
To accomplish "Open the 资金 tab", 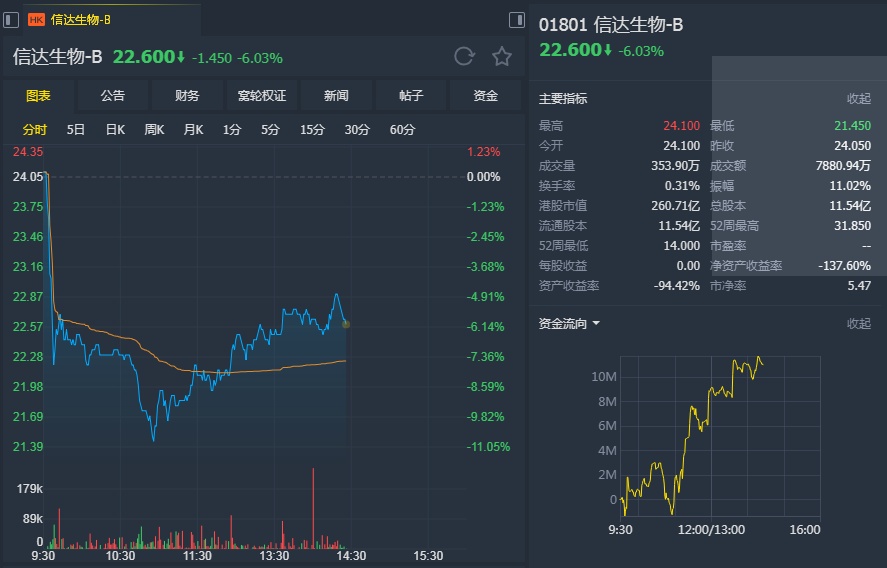I will 486,96.
